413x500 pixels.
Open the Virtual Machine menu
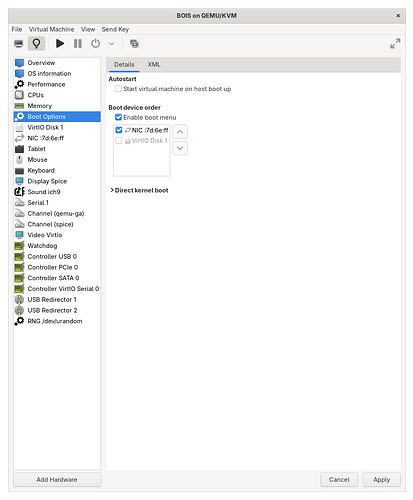(x=51, y=29)
